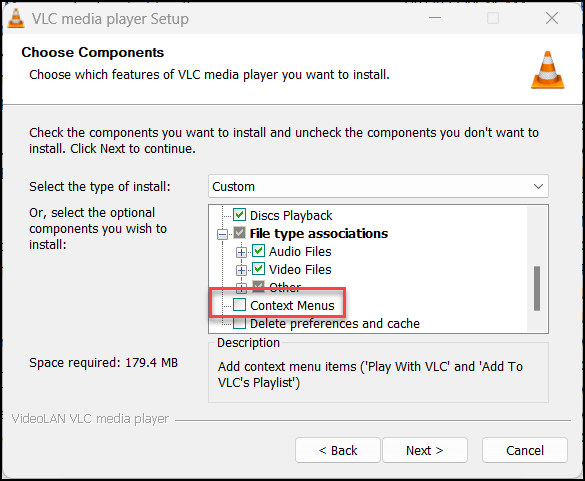Select the File type associations label
Image resolution: width=585 pixels, height=481 pixels.
point(319,234)
